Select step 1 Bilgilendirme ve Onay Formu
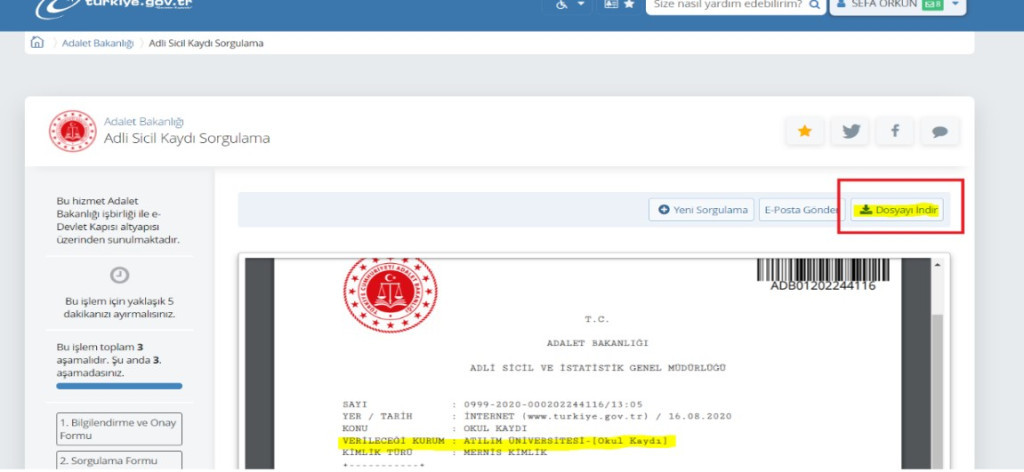Screen dimensions: 1024x472 pyautogui.click(x=119, y=429)
